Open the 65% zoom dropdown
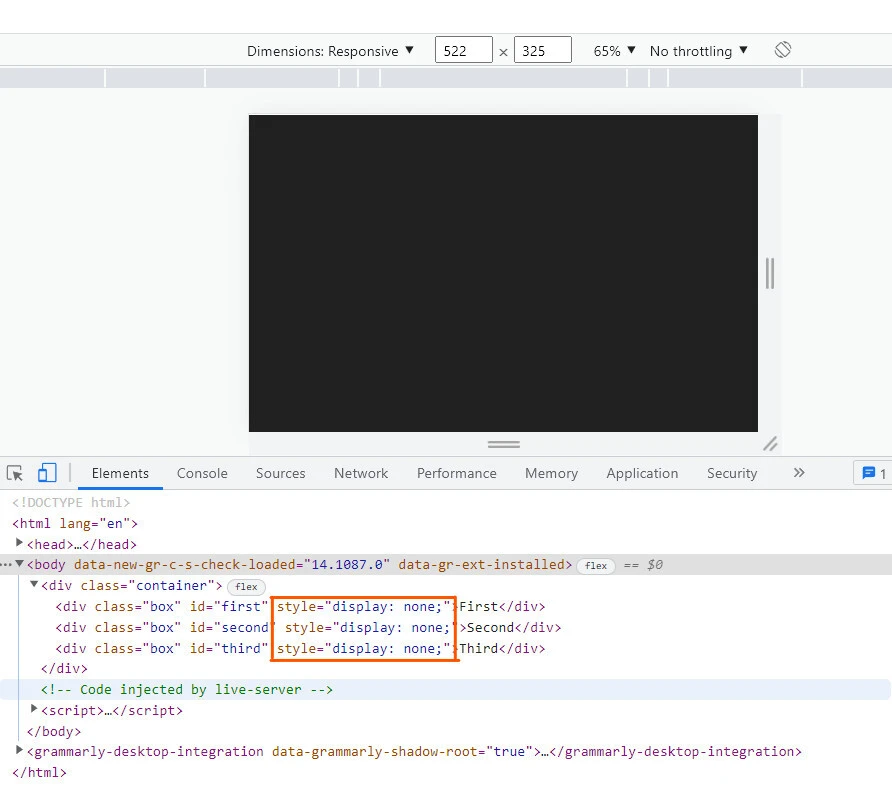Screen dimensions: 892x792 coord(614,51)
